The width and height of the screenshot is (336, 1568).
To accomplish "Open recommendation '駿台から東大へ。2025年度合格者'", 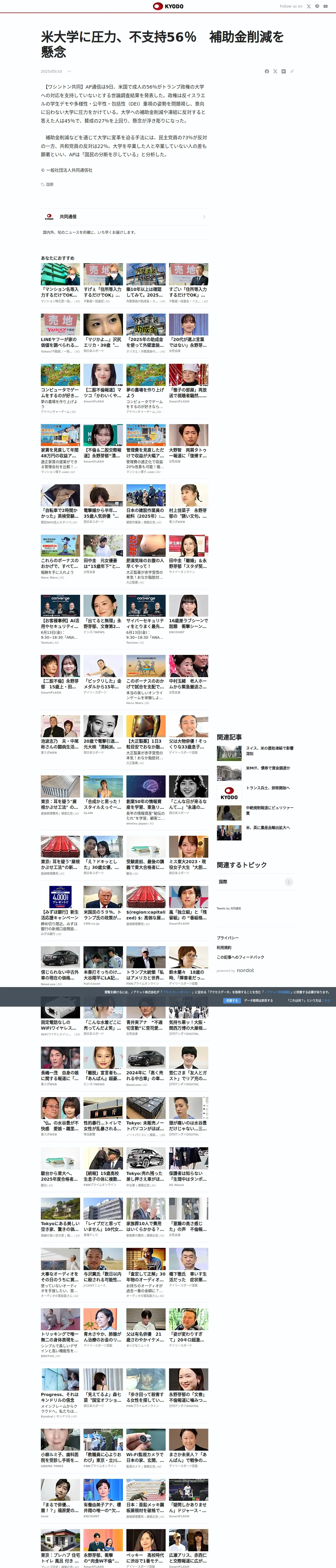I will (60, 1167).
